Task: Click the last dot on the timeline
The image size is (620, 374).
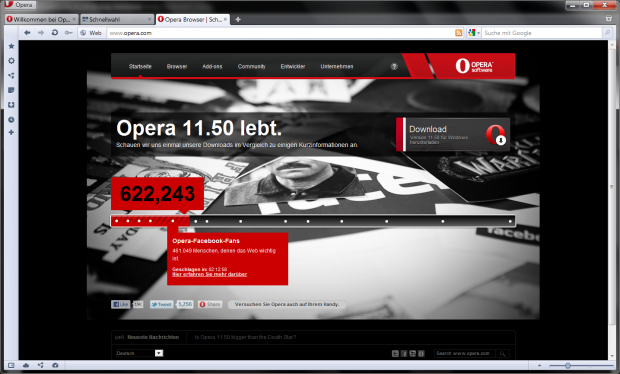Action: click(510, 221)
